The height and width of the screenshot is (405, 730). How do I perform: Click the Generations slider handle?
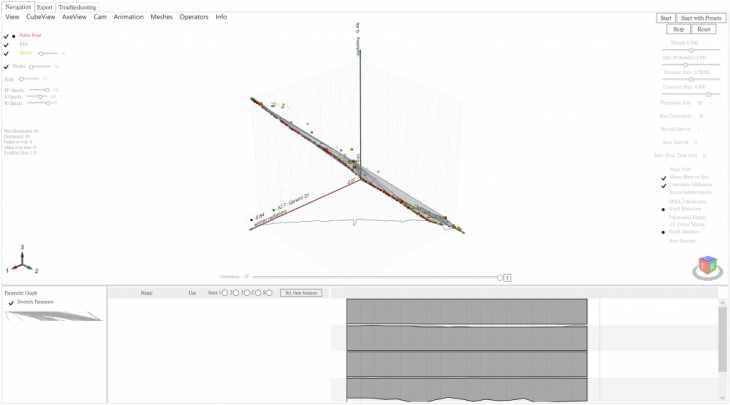500,277
